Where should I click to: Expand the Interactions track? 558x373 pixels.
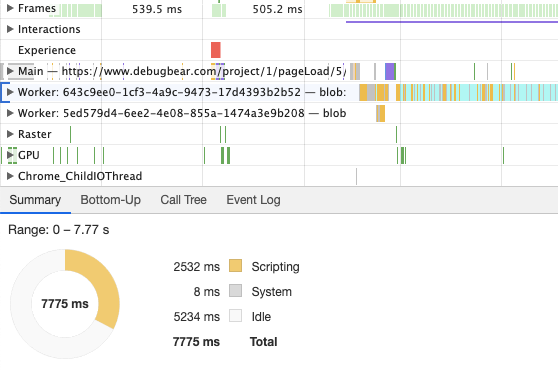(10, 29)
